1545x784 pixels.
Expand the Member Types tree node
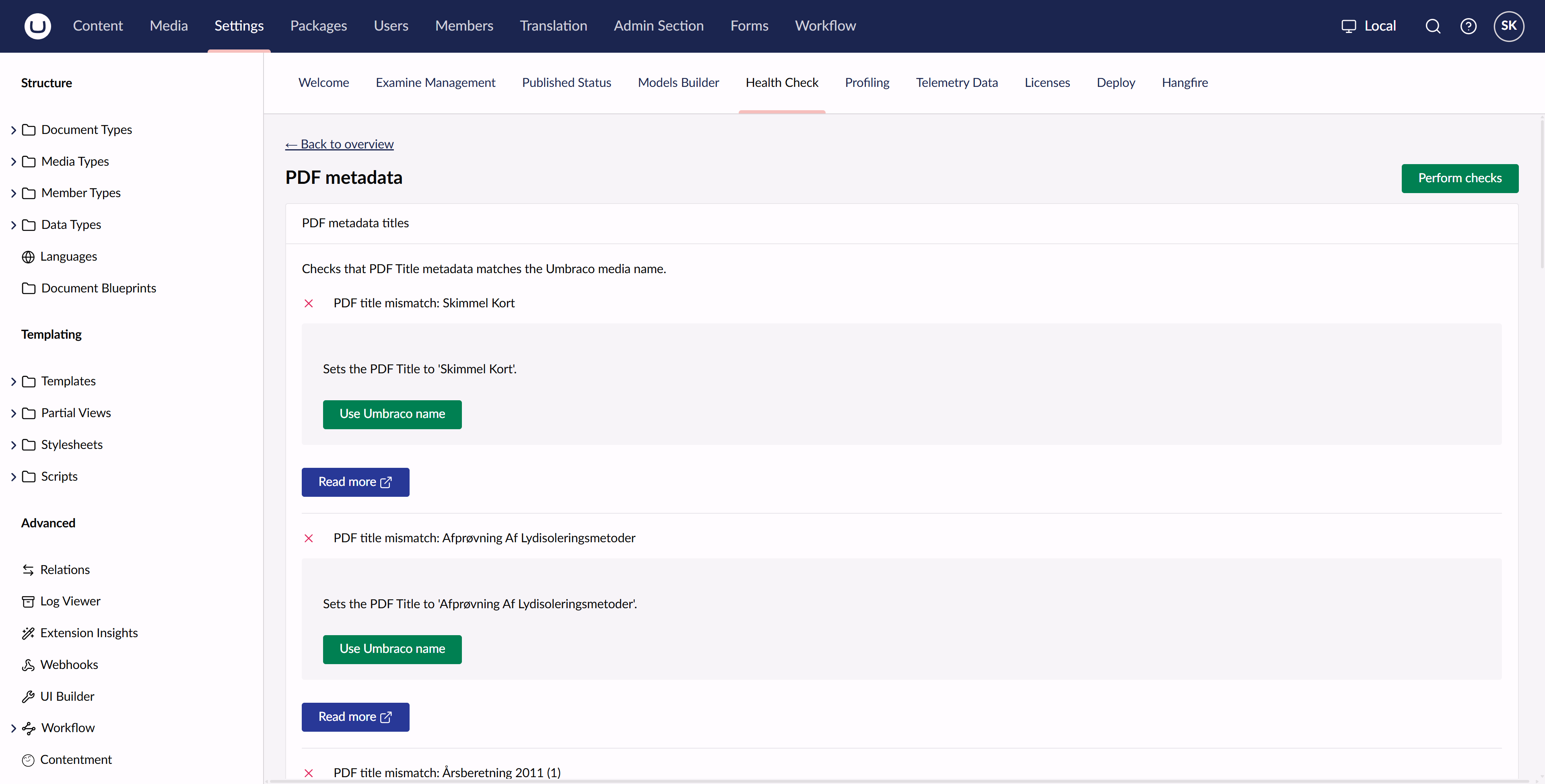point(13,193)
